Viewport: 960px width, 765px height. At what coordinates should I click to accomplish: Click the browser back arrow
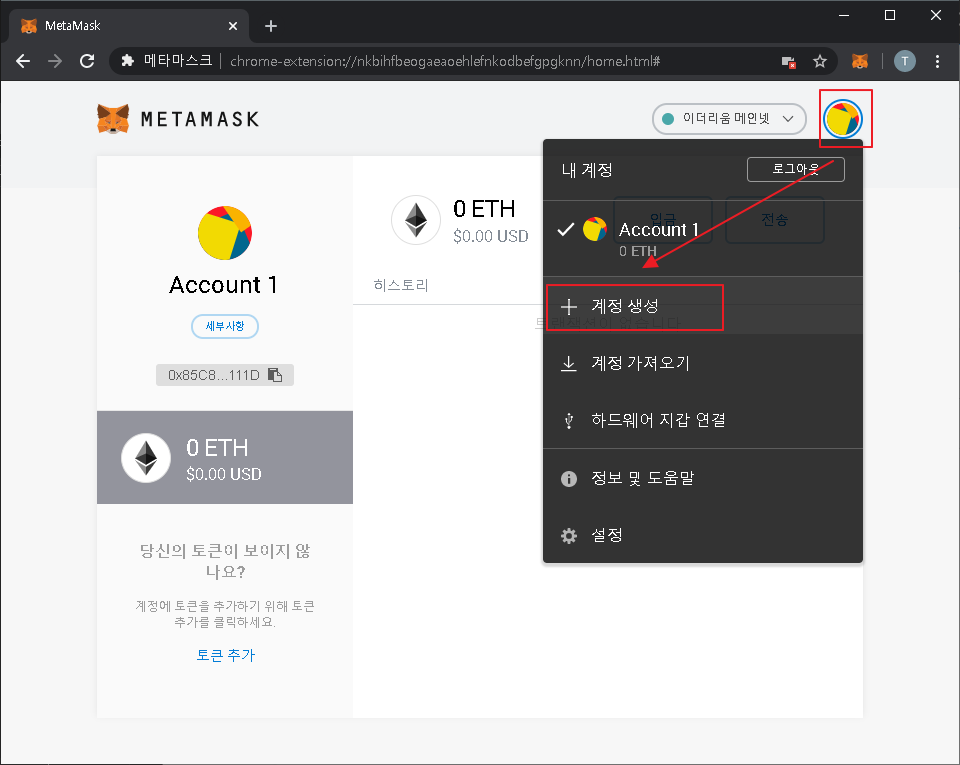23,61
